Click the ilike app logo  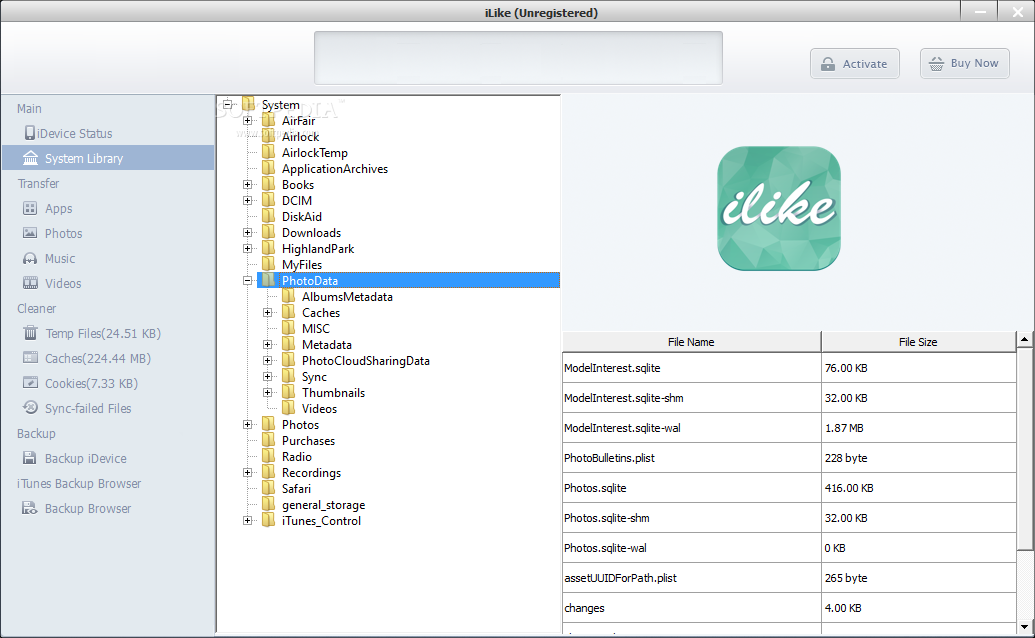pyautogui.click(x=779, y=208)
